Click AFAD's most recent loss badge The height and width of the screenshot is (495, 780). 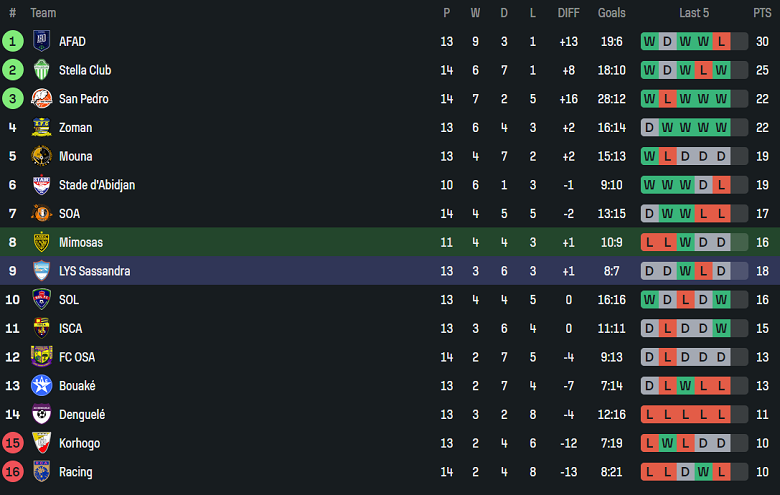pyautogui.click(x=721, y=41)
